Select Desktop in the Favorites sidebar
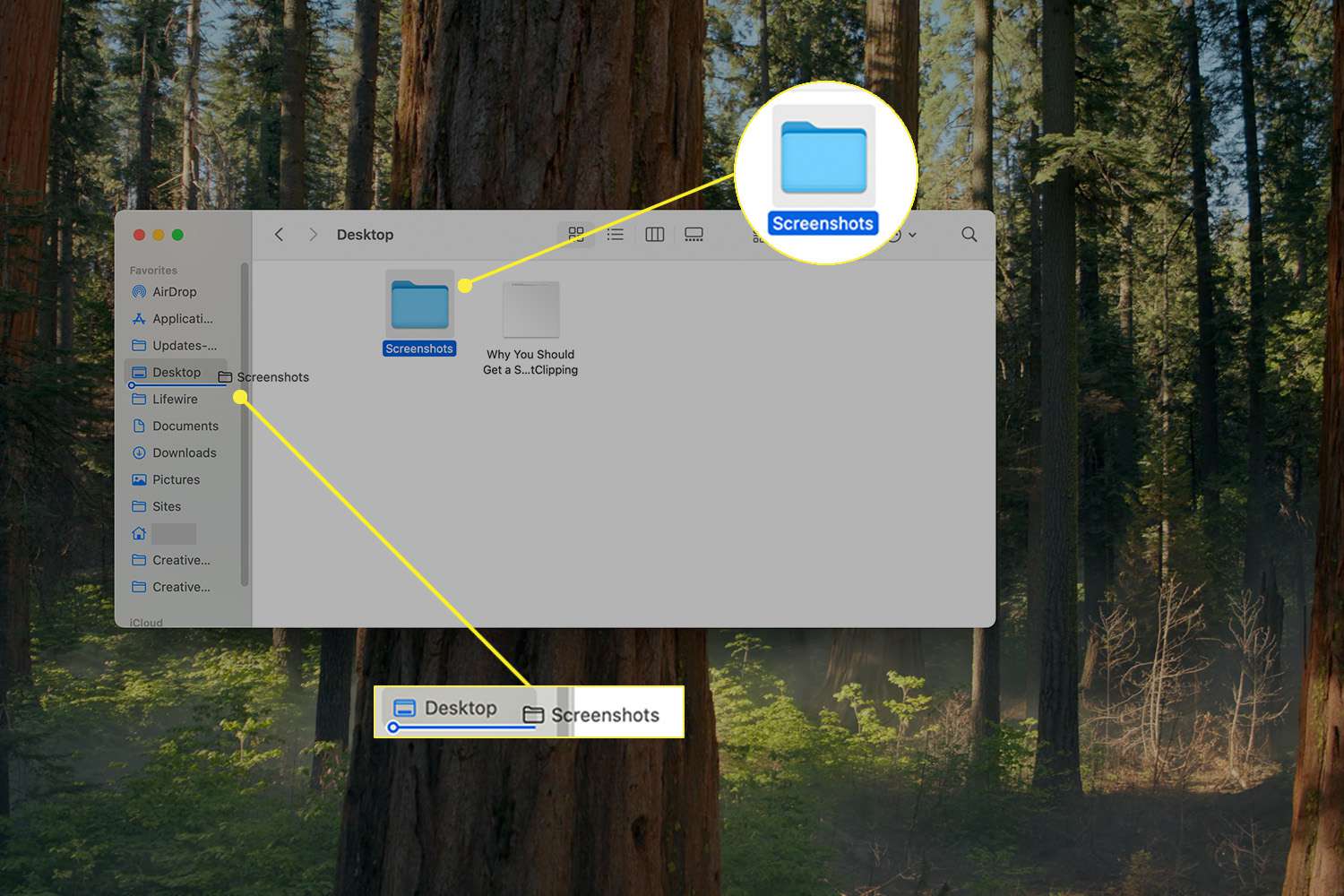 click(176, 373)
